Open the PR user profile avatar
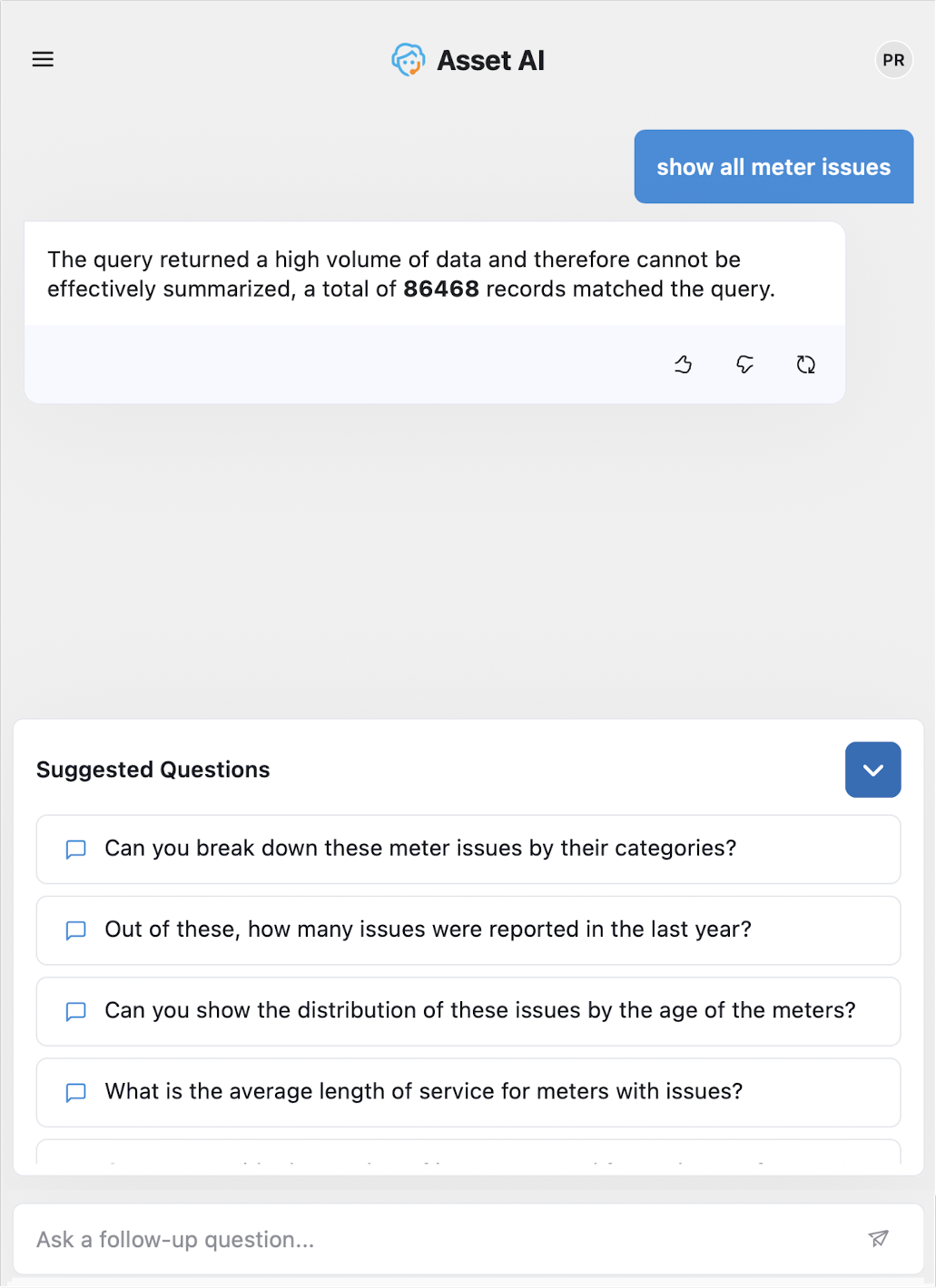This screenshot has width=936, height=1288. point(893,60)
